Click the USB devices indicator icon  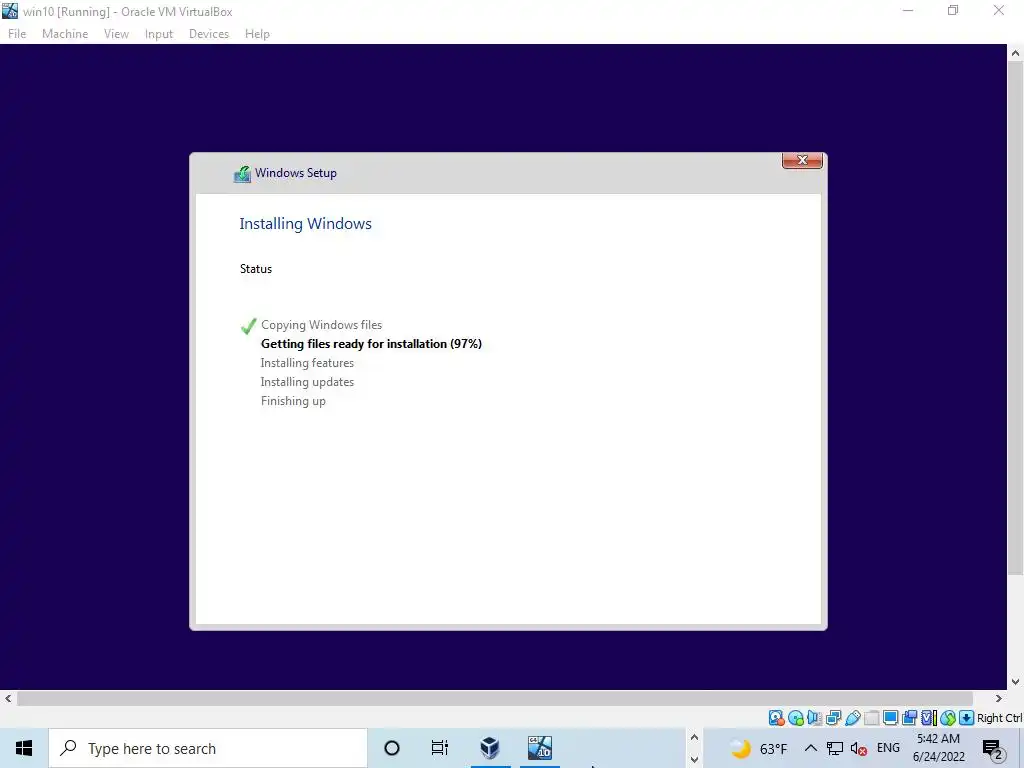point(852,718)
